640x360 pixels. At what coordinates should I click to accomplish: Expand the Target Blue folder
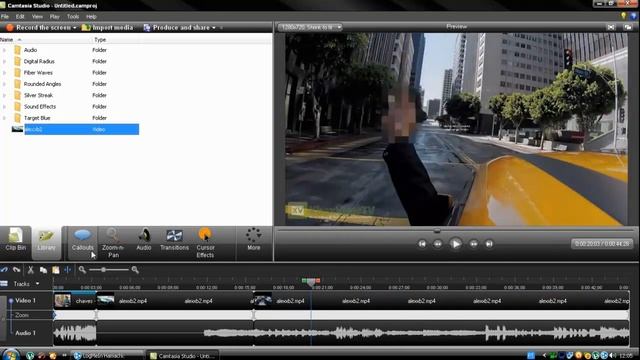click(4, 118)
